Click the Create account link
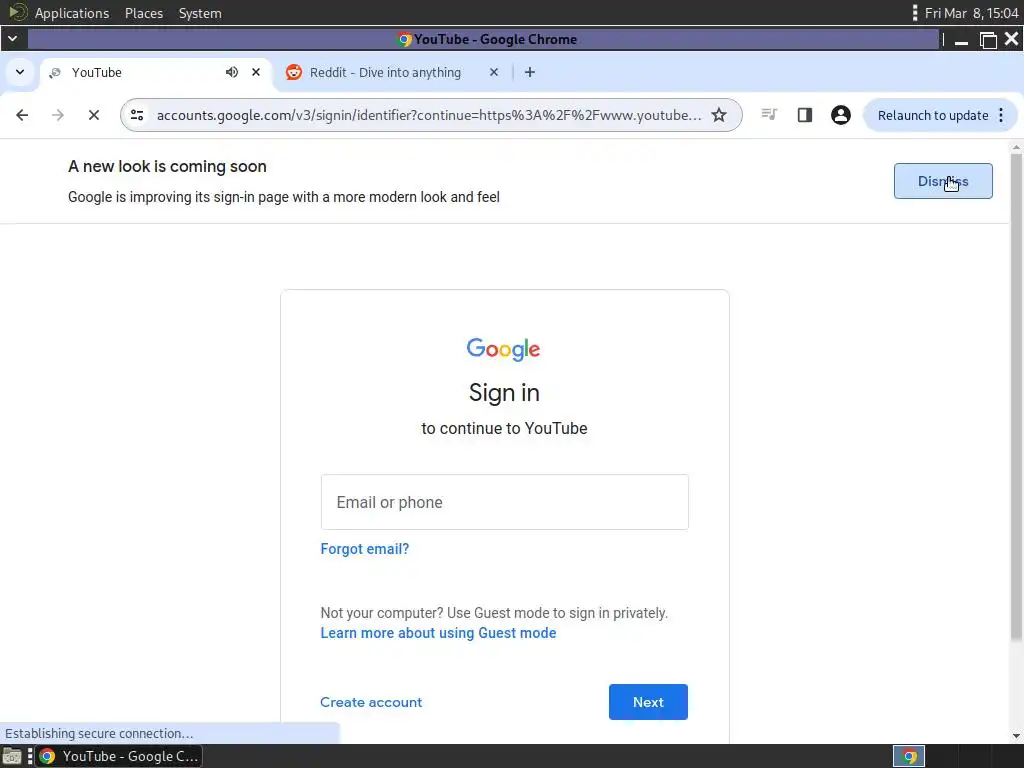1024x768 pixels. click(x=371, y=702)
